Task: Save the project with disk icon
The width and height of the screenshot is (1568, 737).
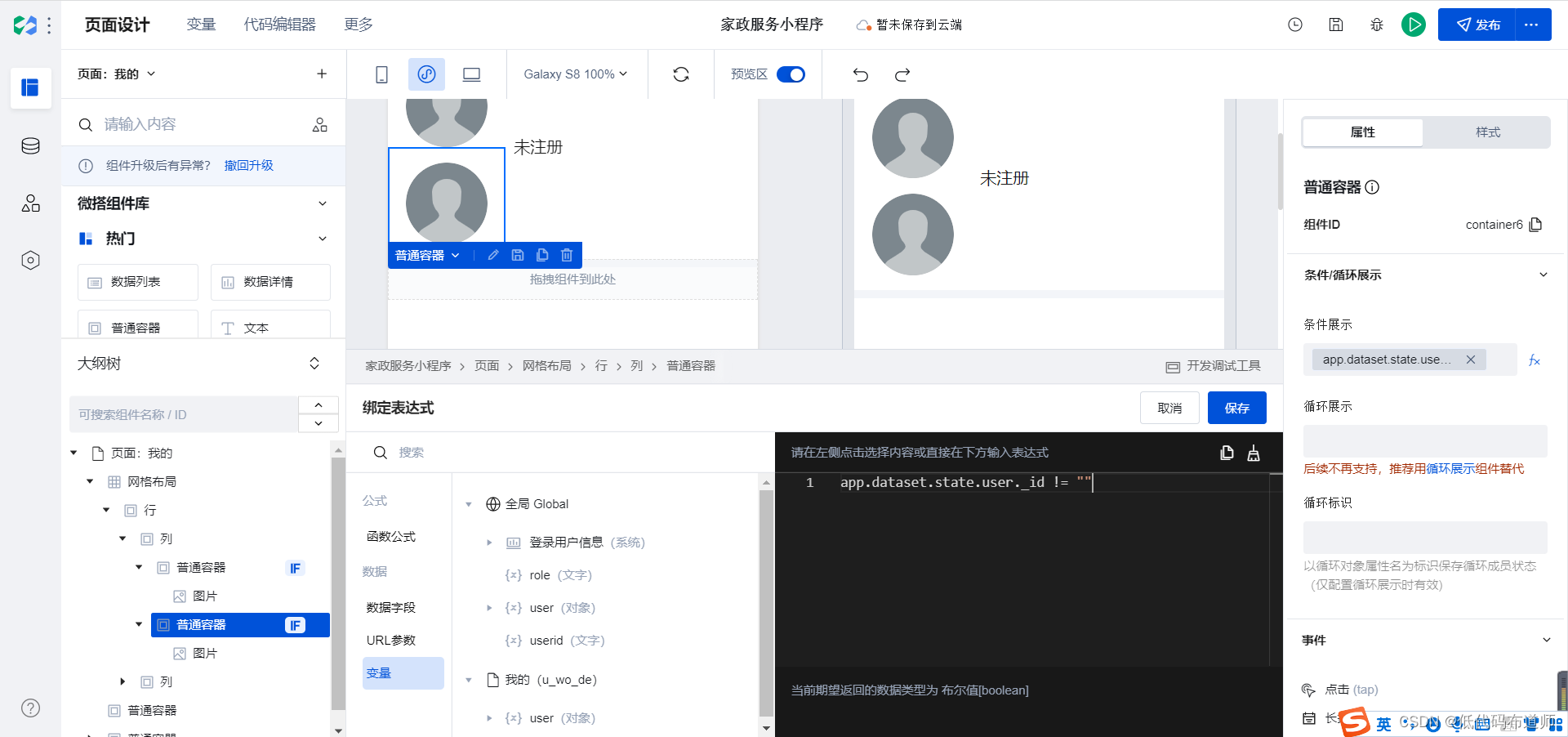Action: [1336, 25]
